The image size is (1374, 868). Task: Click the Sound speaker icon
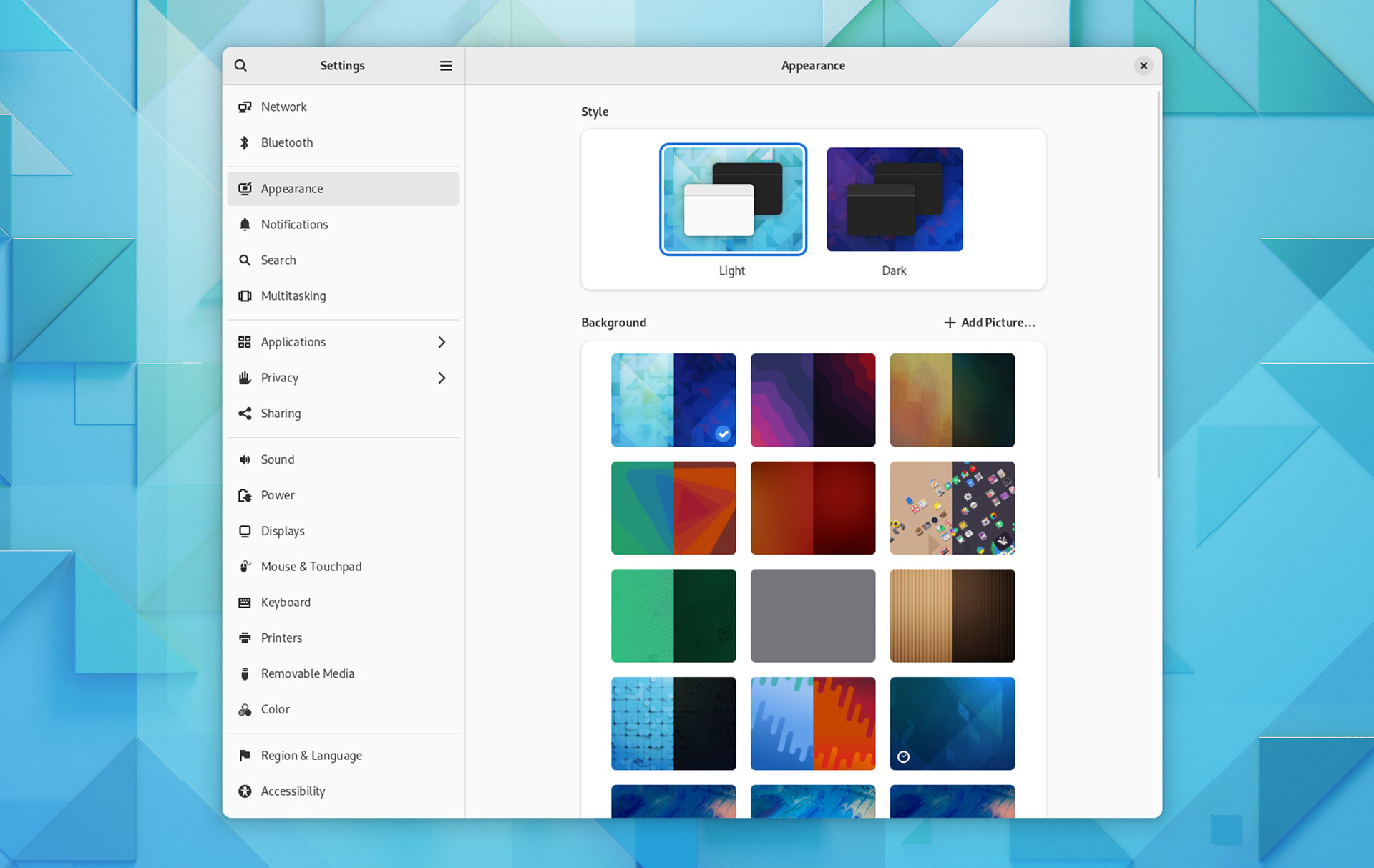pyautogui.click(x=245, y=459)
